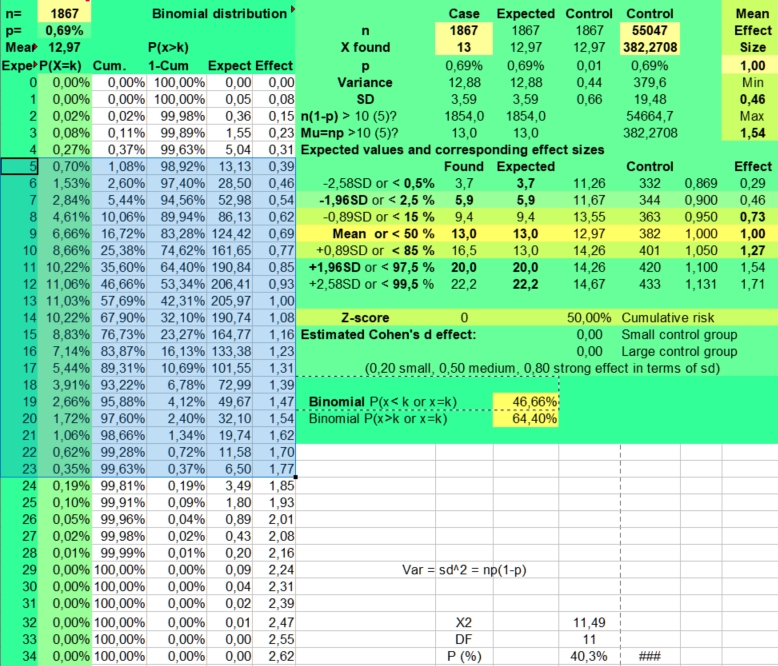This screenshot has width=778, height=666.
Task: Select the 42,31% cell in 1-Cum column
Action: click(177, 301)
